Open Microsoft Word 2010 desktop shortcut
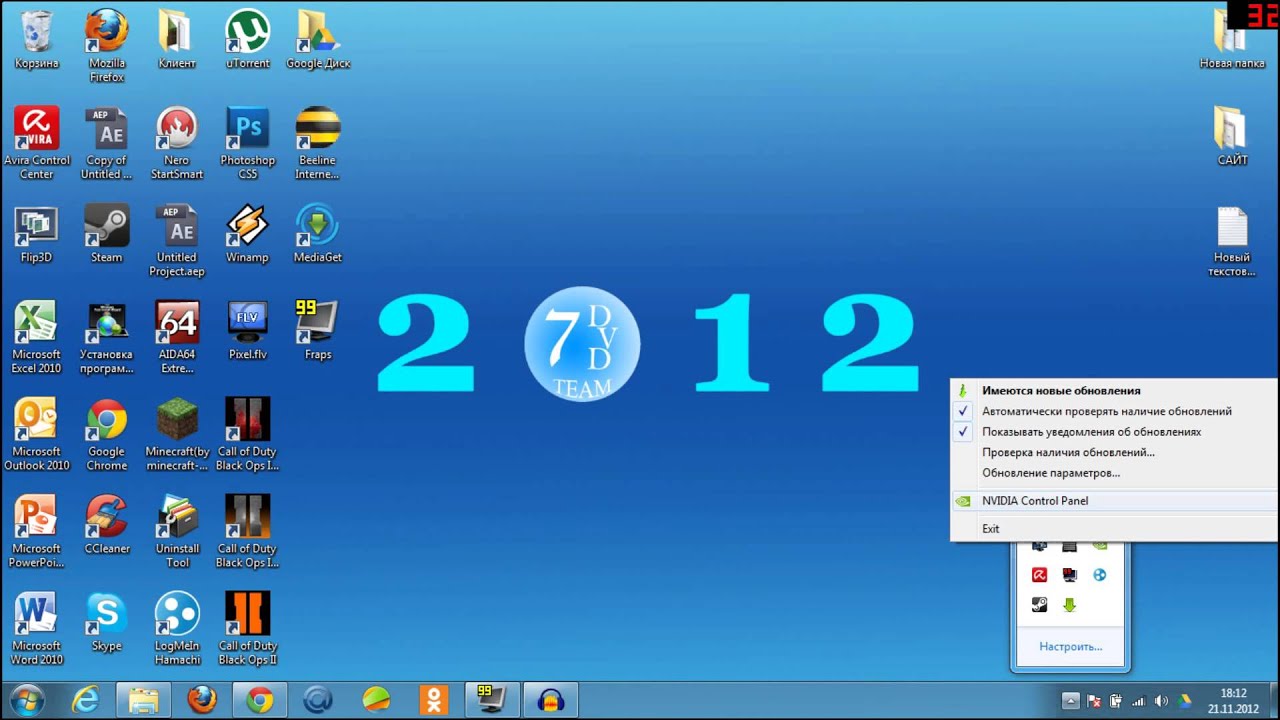This screenshot has width=1280, height=720. [x=37, y=628]
